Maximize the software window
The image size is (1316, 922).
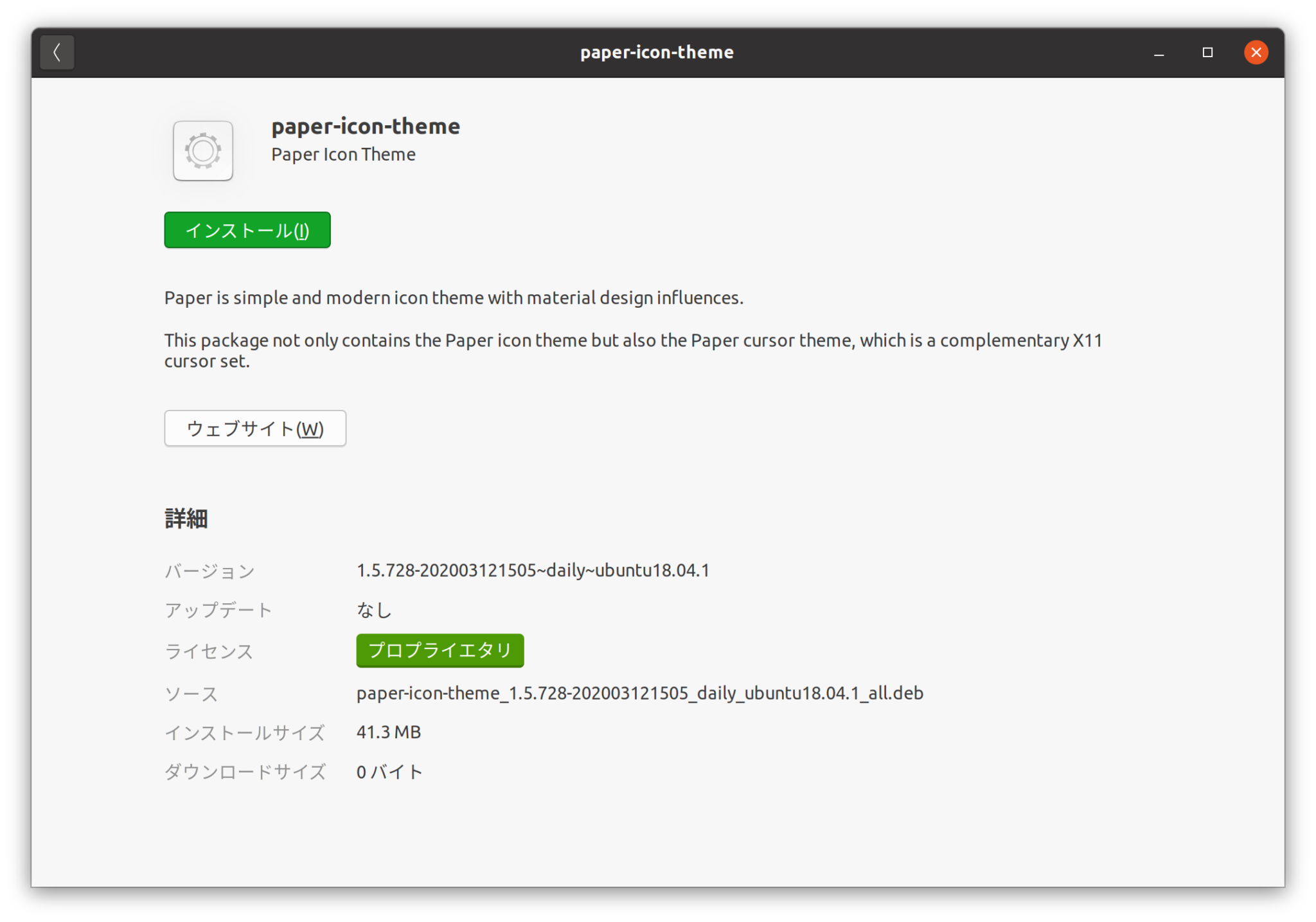tap(1207, 53)
